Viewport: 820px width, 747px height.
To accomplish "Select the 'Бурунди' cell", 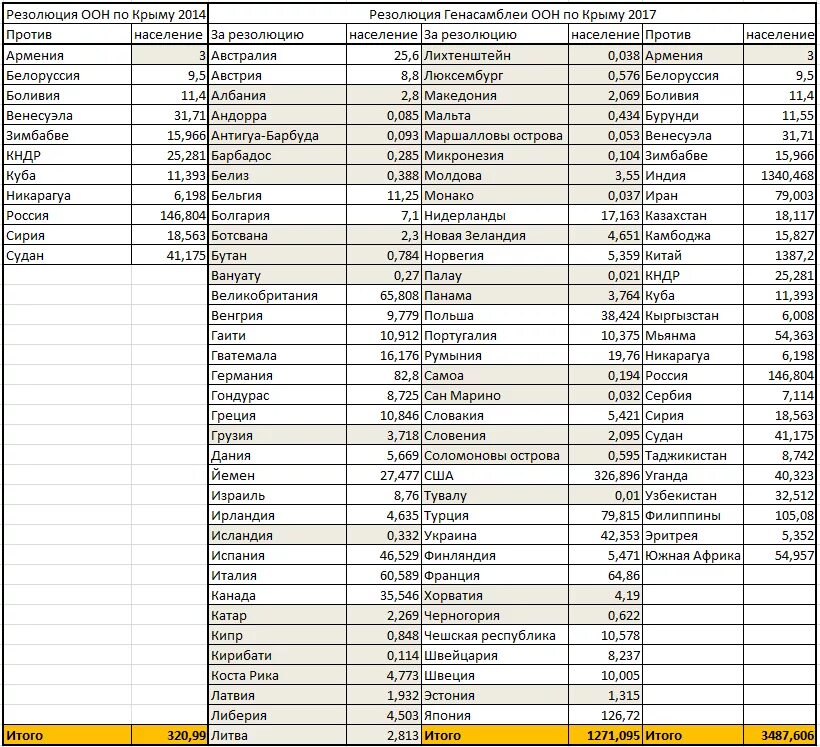I will point(693,115).
